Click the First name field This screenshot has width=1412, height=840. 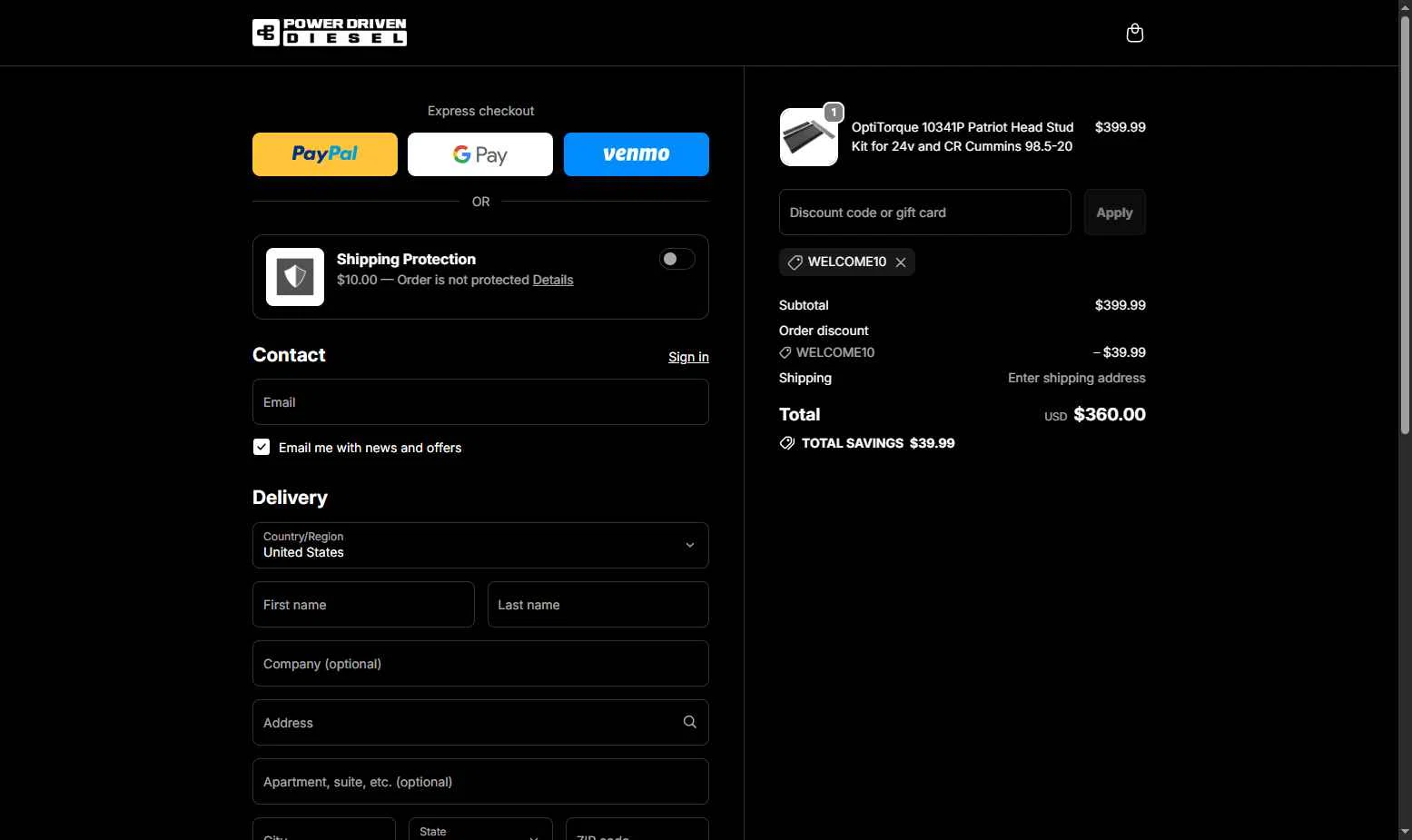click(x=363, y=605)
